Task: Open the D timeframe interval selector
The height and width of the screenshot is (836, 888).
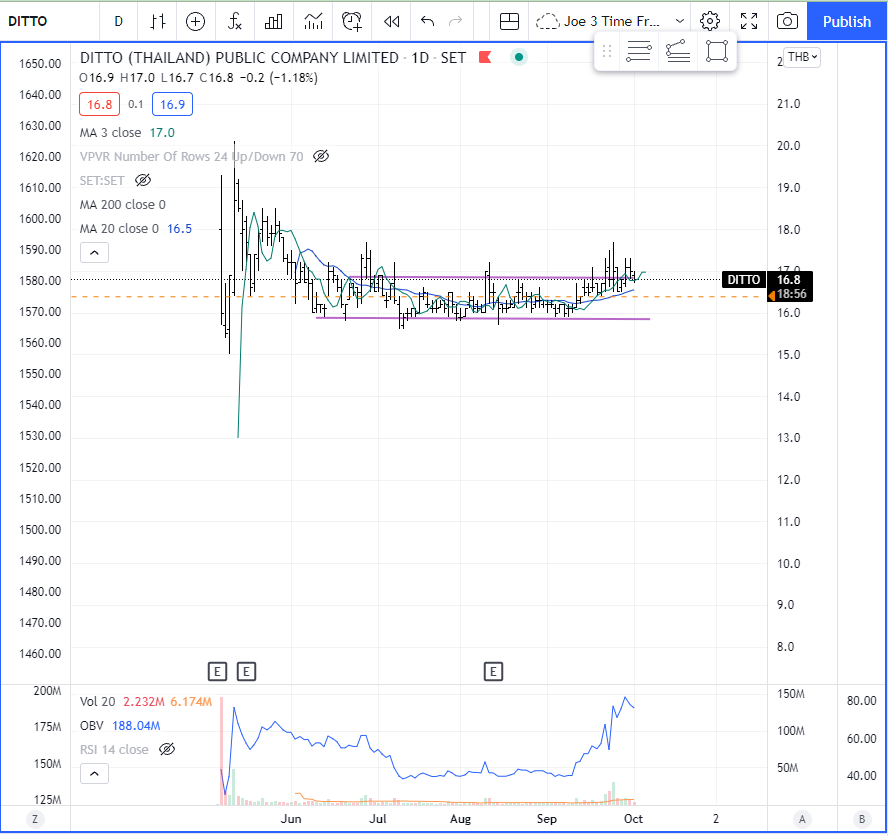Action: tap(118, 22)
